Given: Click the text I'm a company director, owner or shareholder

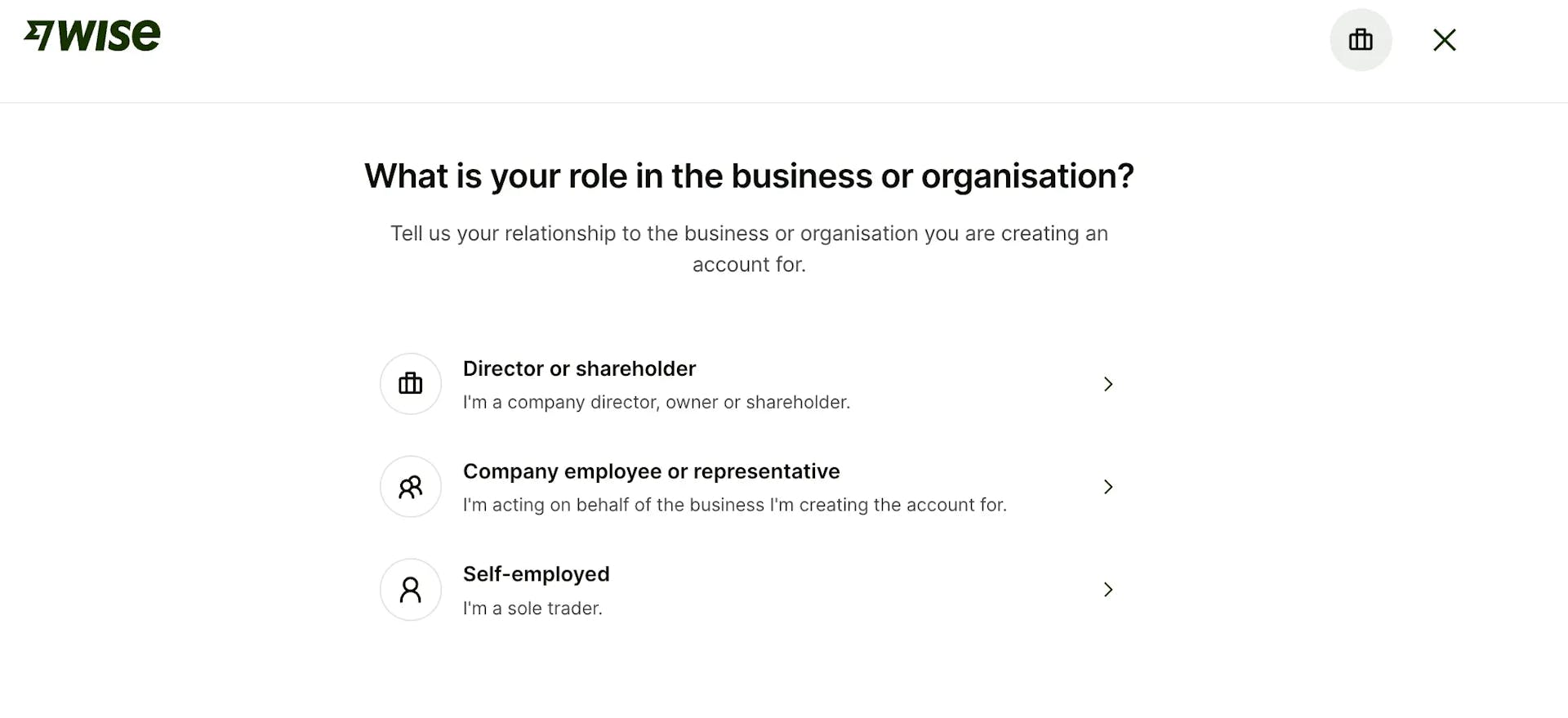Looking at the screenshot, I should click(656, 402).
